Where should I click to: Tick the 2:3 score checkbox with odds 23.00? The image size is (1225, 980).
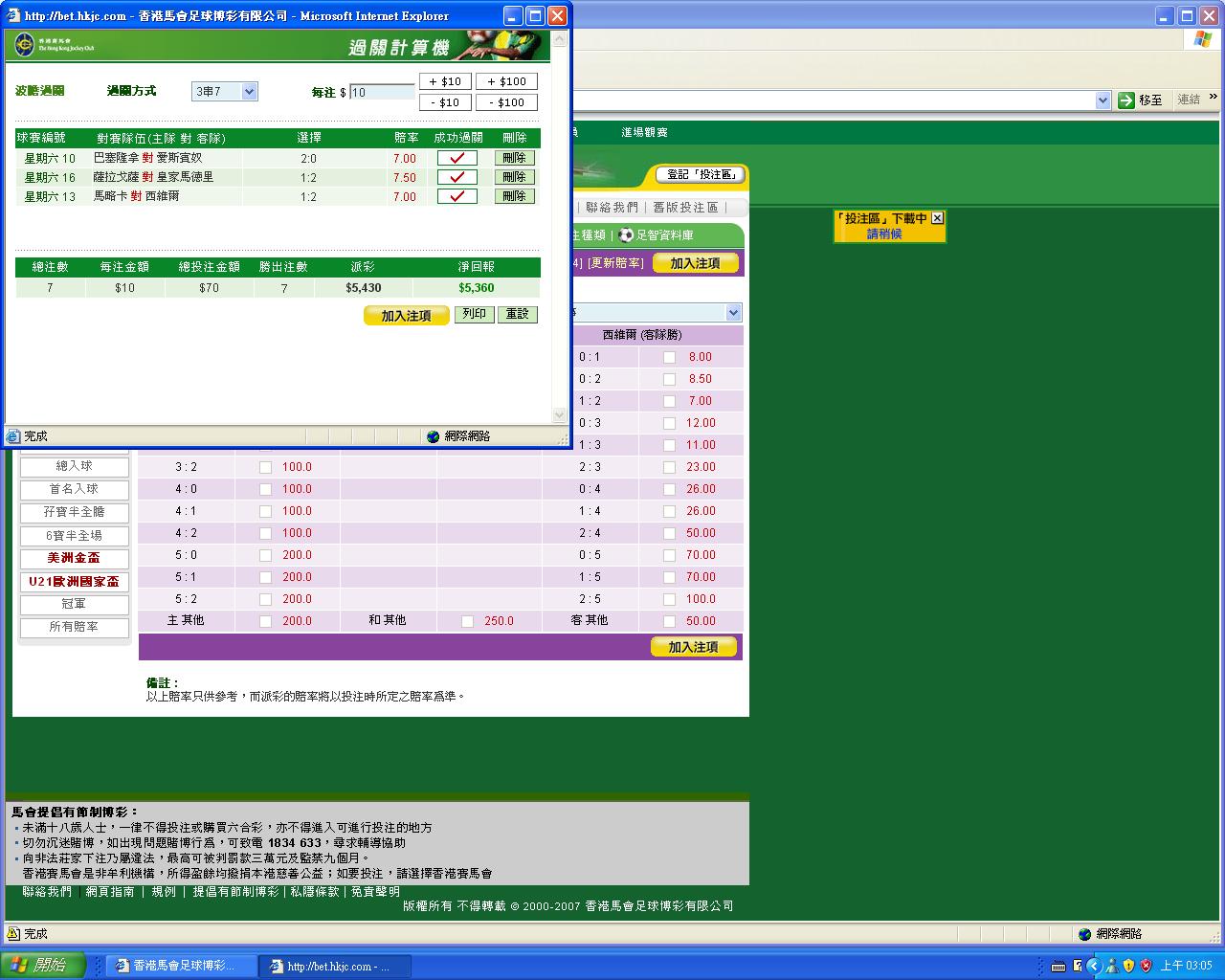(x=669, y=467)
